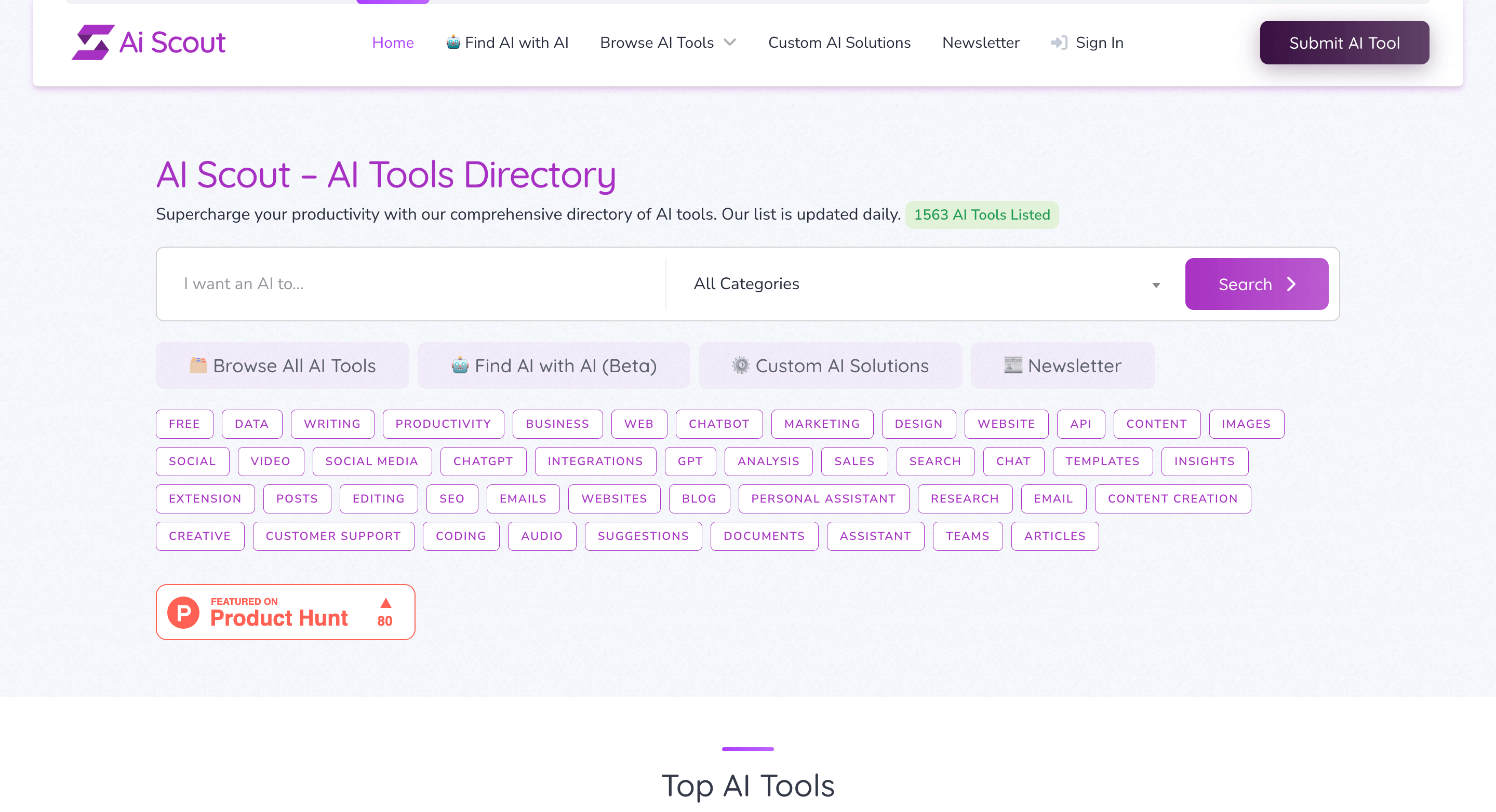Click the robot icon beside Find AI with AI

tap(453, 43)
